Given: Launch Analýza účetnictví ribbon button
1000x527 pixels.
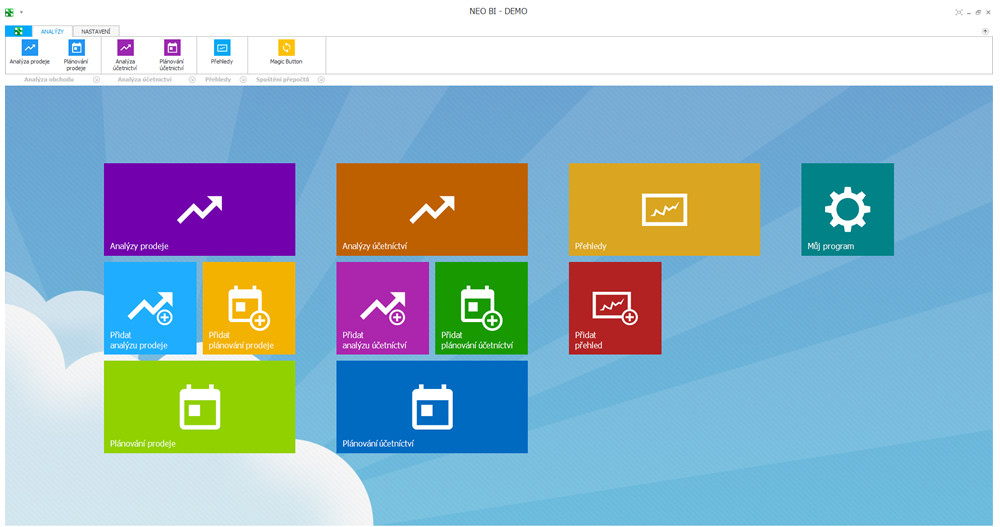Looking at the screenshot, I should [125, 55].
